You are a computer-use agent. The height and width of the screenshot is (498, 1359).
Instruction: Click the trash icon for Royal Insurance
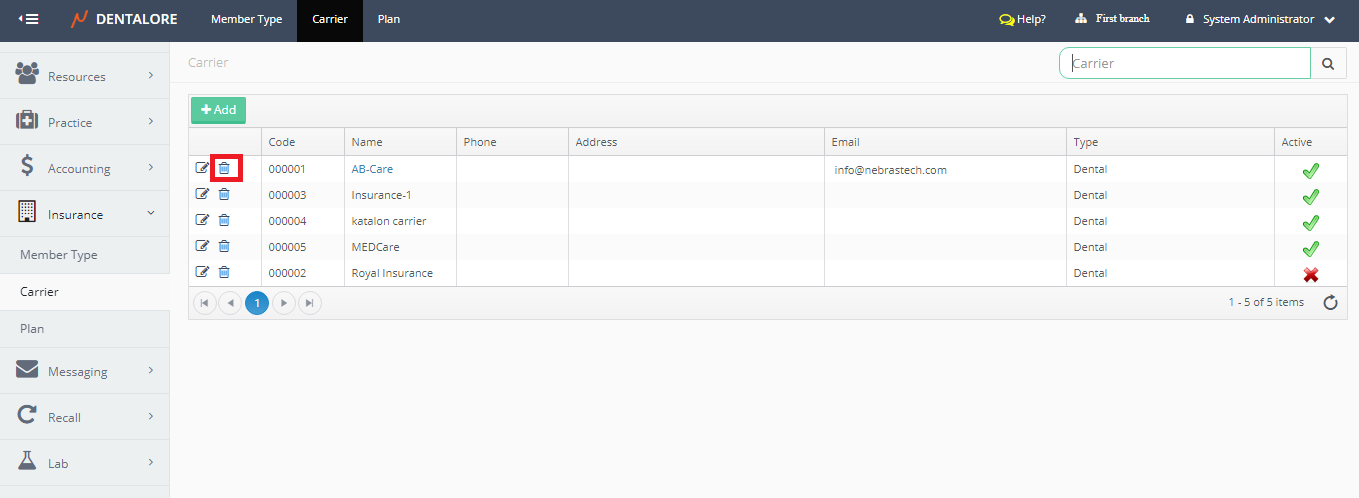(224, 272)
